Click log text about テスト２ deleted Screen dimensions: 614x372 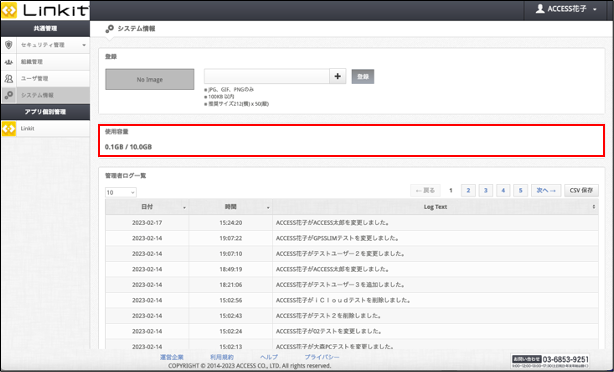(x=329, y=316)
